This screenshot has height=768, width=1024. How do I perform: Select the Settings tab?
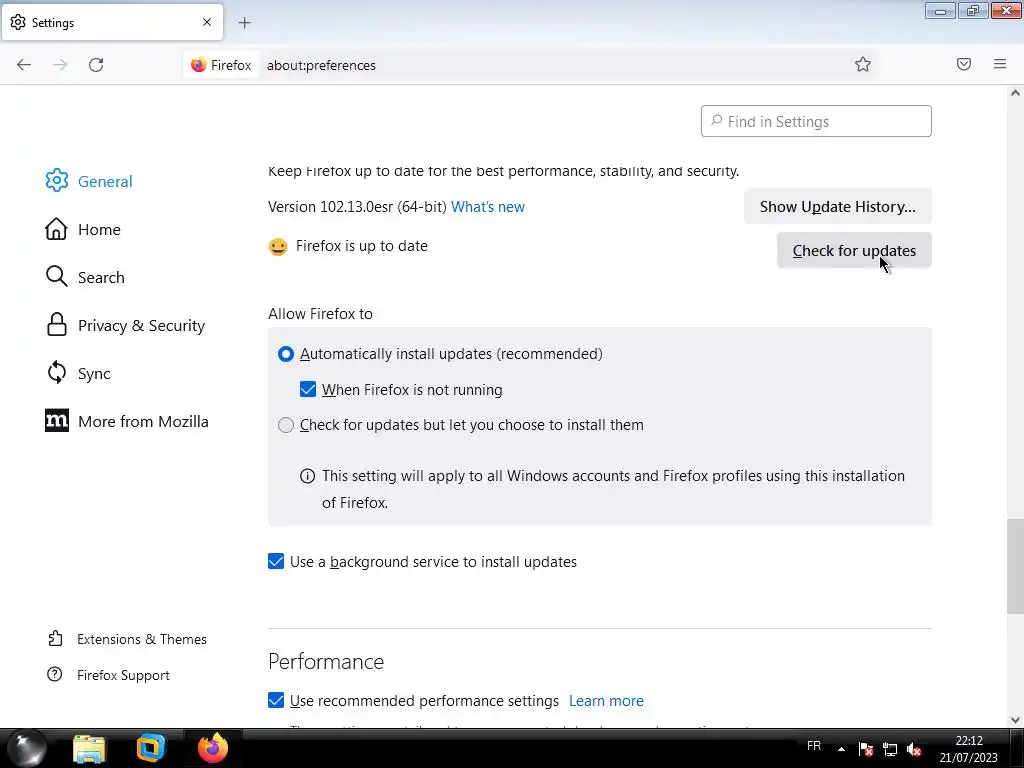(112, 22)
